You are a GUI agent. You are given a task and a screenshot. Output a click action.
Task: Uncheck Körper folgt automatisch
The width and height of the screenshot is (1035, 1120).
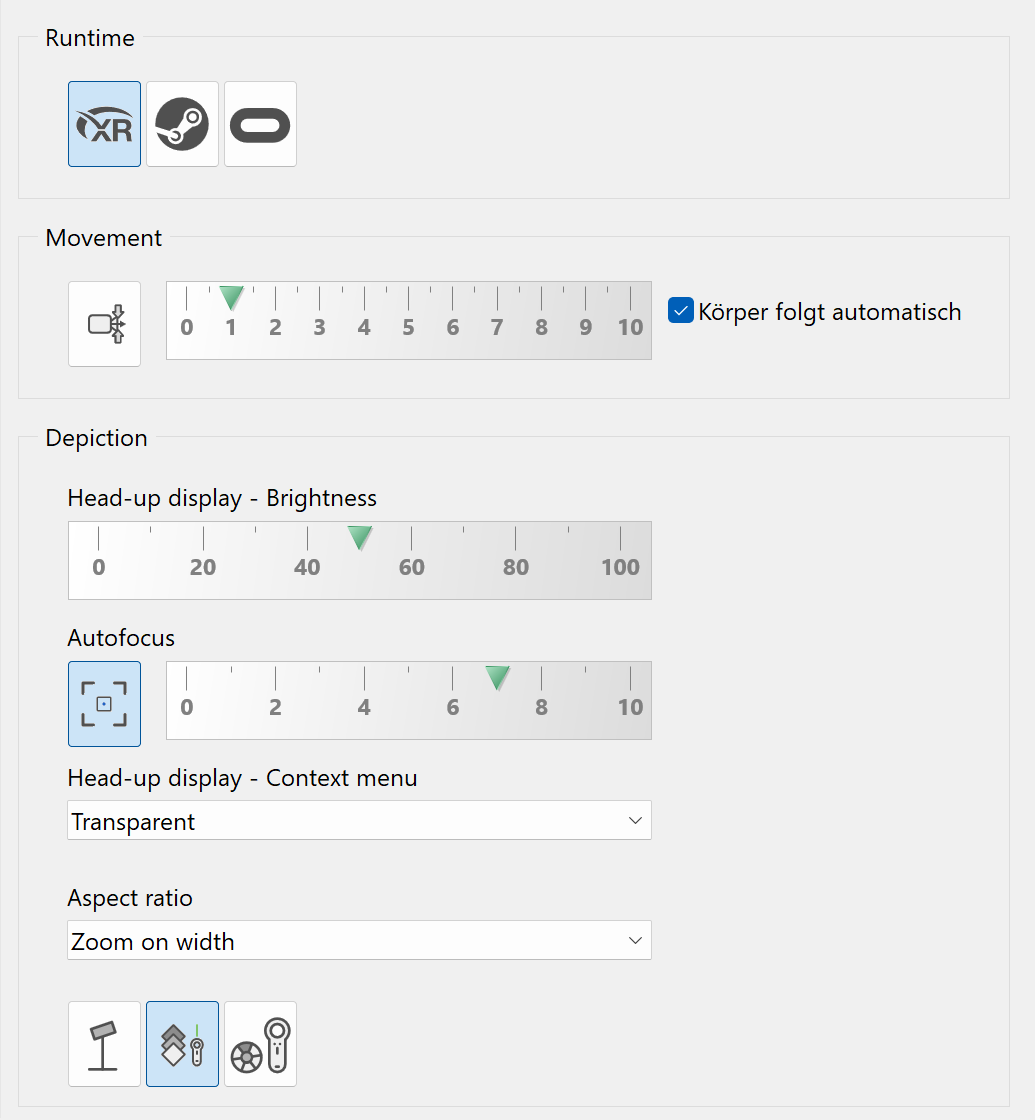point(680,311)
